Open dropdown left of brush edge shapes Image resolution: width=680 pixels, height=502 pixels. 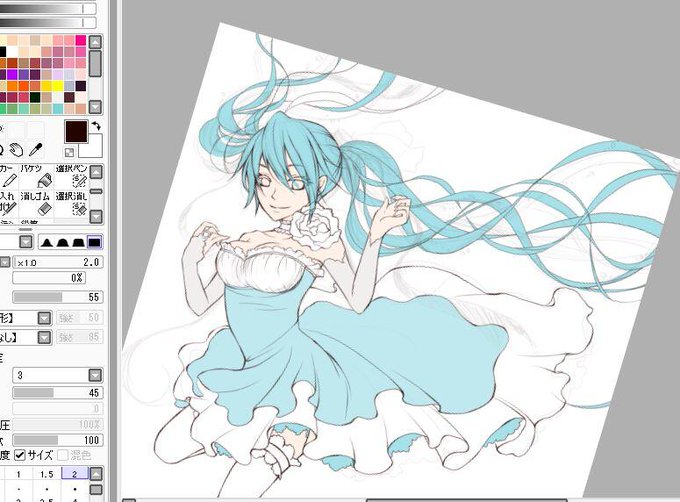click(x=26, y=242)
